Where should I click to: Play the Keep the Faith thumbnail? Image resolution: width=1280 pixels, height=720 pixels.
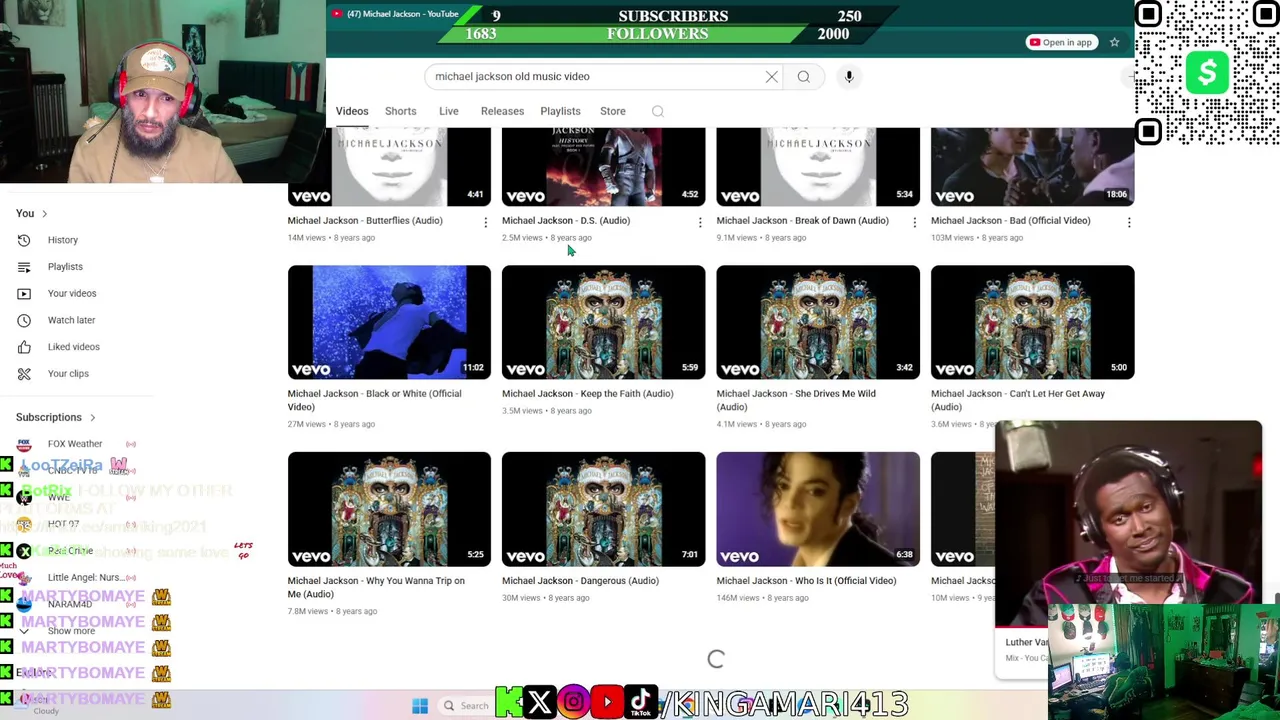click(603, 322)
